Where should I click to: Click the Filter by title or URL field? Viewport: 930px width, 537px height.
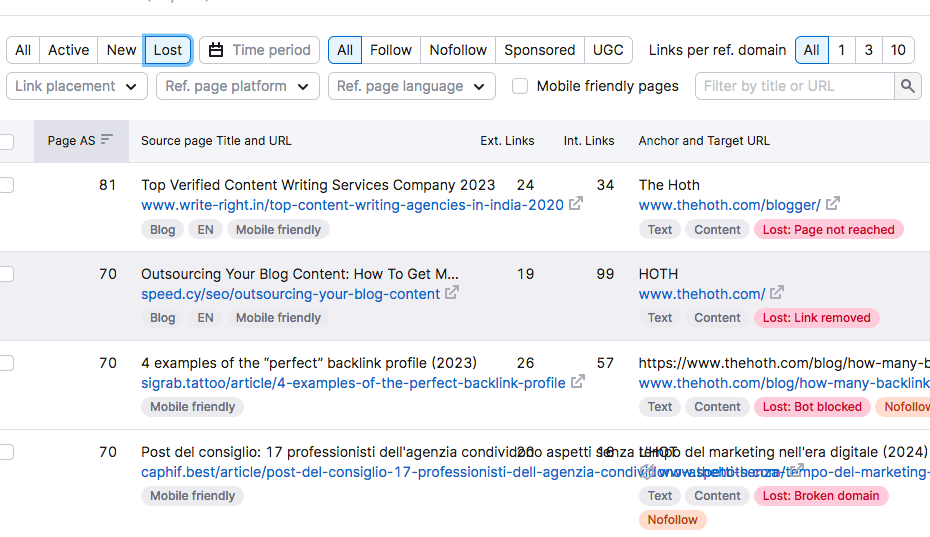[795, 86]
